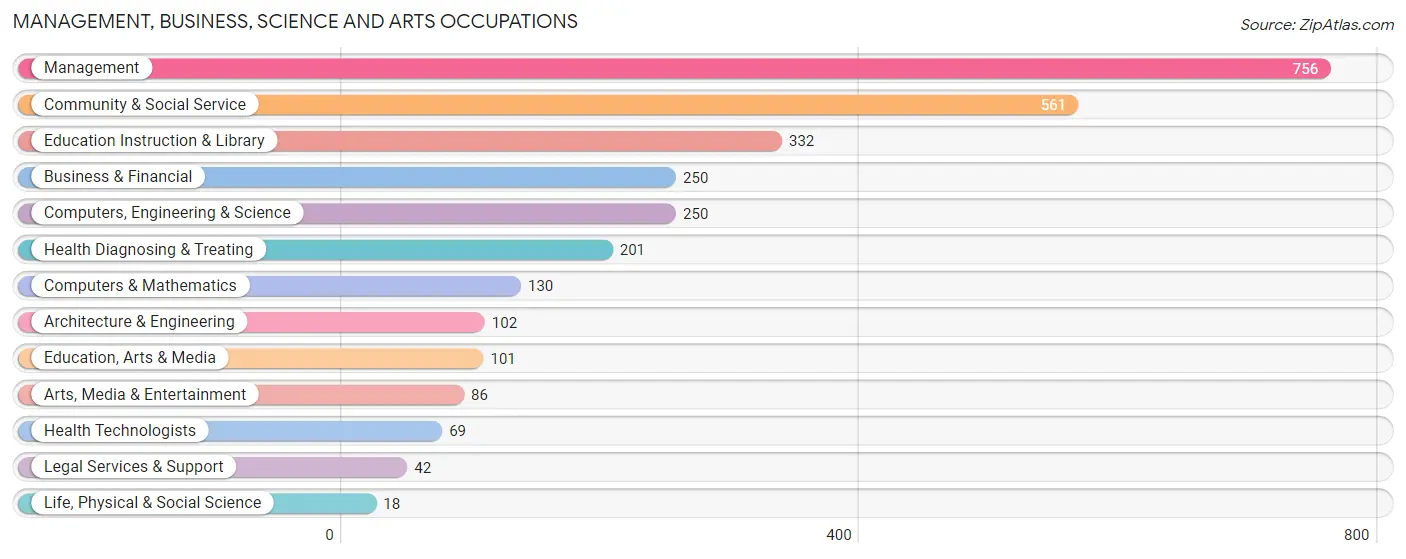Click the Computers & Mathematics label

pyautogui.click(x=140, y=286)
